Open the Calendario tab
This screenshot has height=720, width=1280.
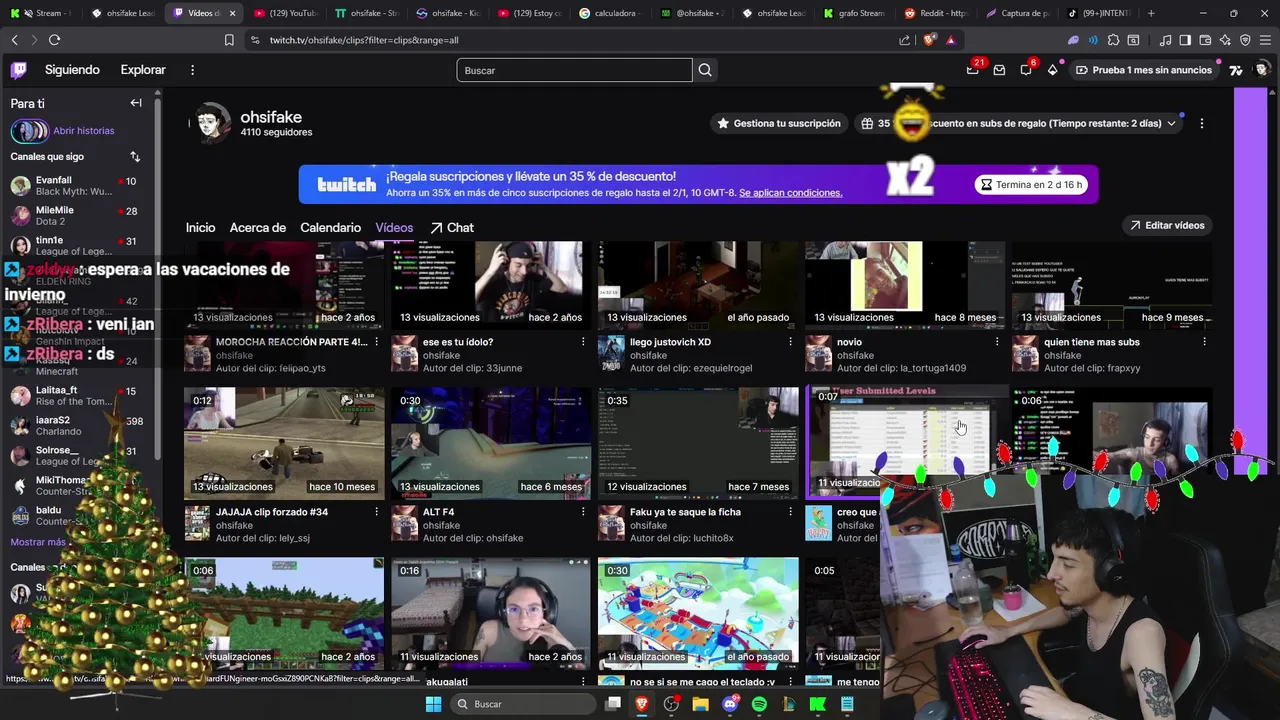pos(331,228)
